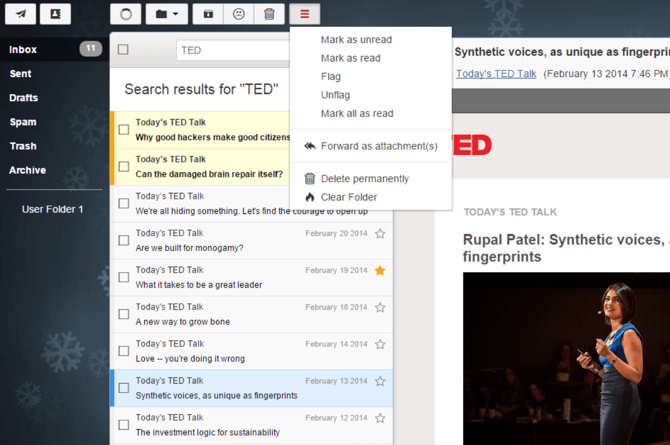This screenshot has height=445, width=670.
Task: Star the February 20 2014 message
Action: tap(380, 233)
